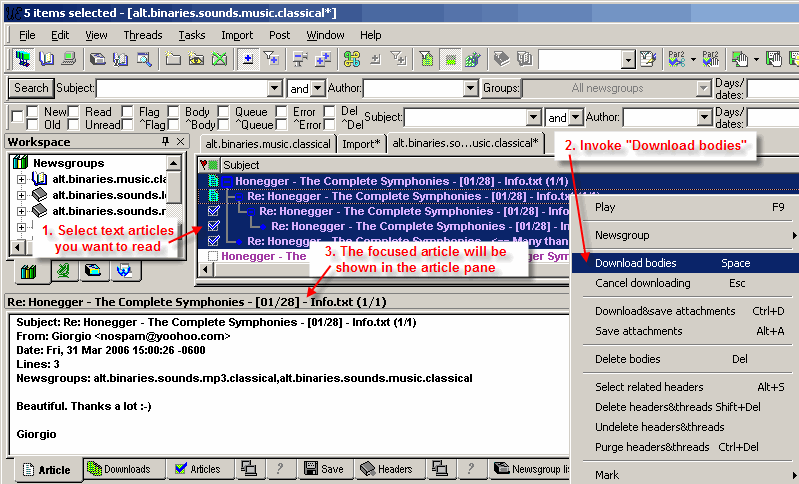Click the folder with green X icon
The height and width of the screenshot is (484, 799).
[219, 59]
